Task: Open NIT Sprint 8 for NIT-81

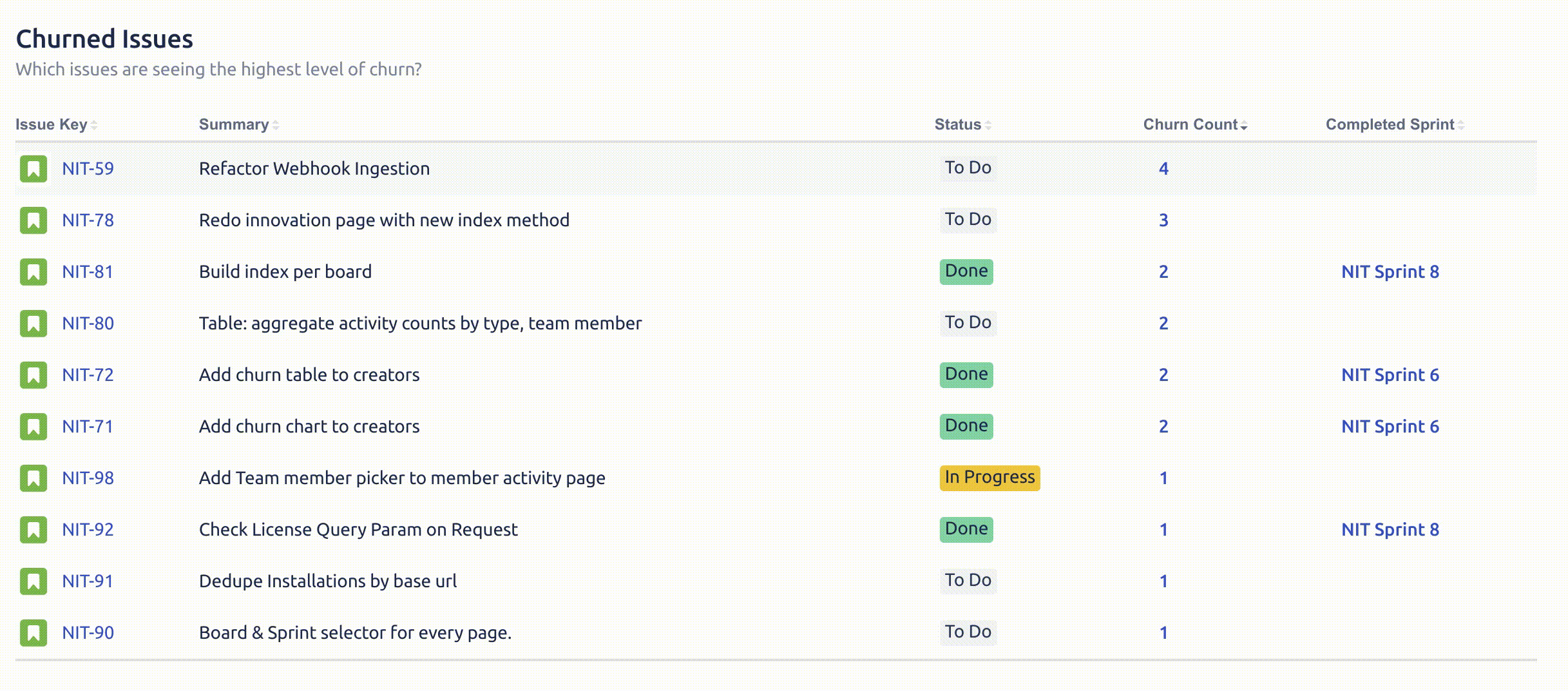Action: tap(1390, 272)
